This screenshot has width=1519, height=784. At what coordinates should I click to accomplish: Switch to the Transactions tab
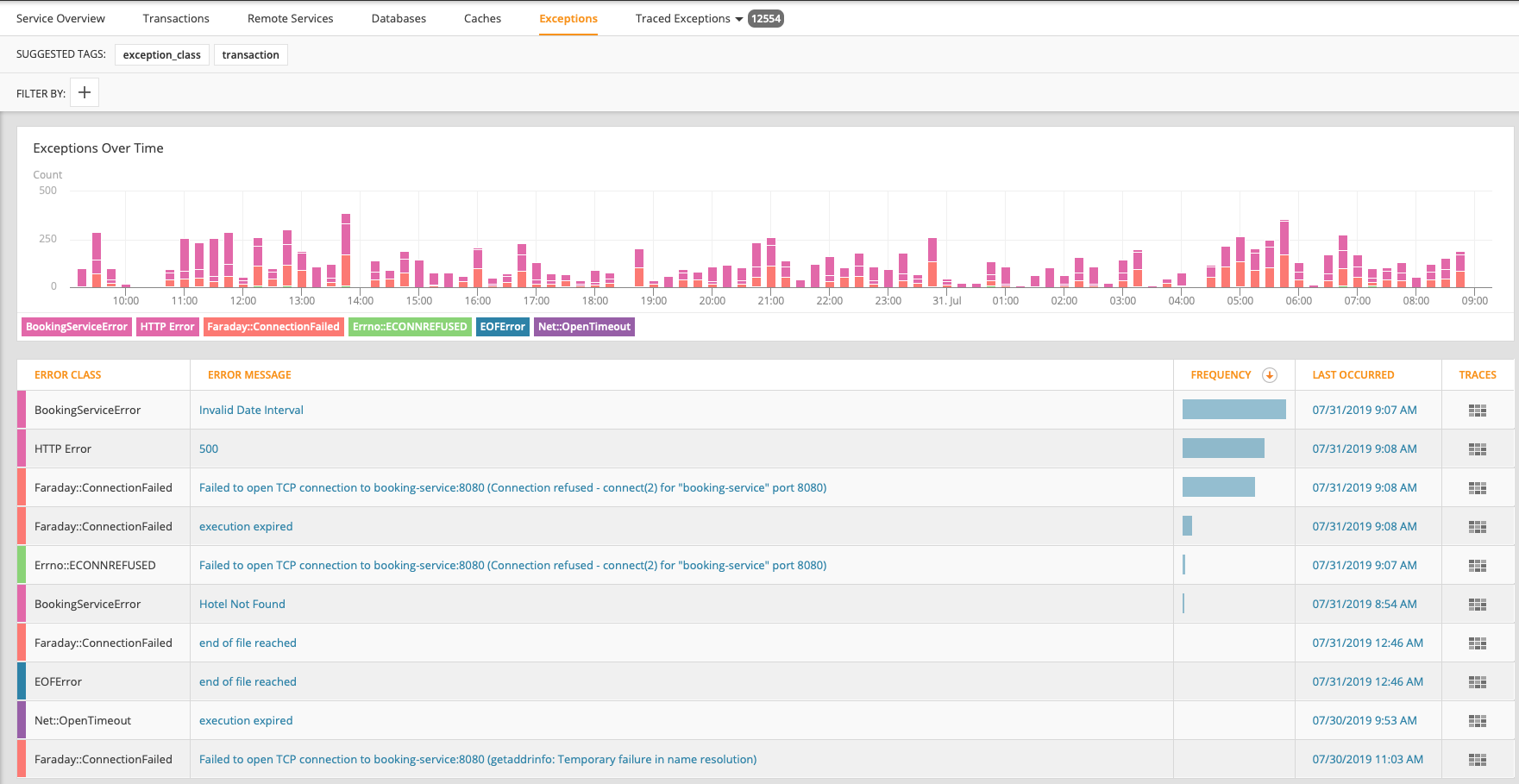tap(176, 19)
